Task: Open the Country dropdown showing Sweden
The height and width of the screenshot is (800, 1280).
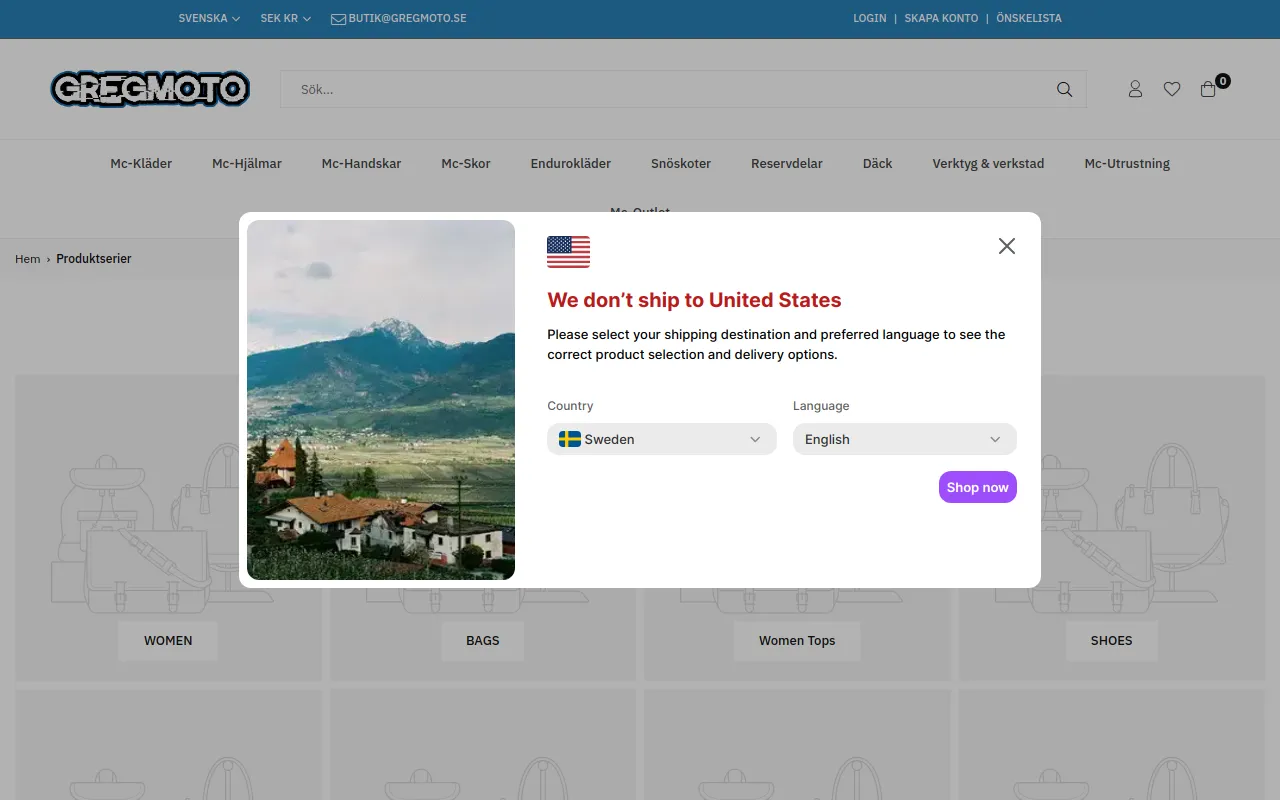Action: 662,439
